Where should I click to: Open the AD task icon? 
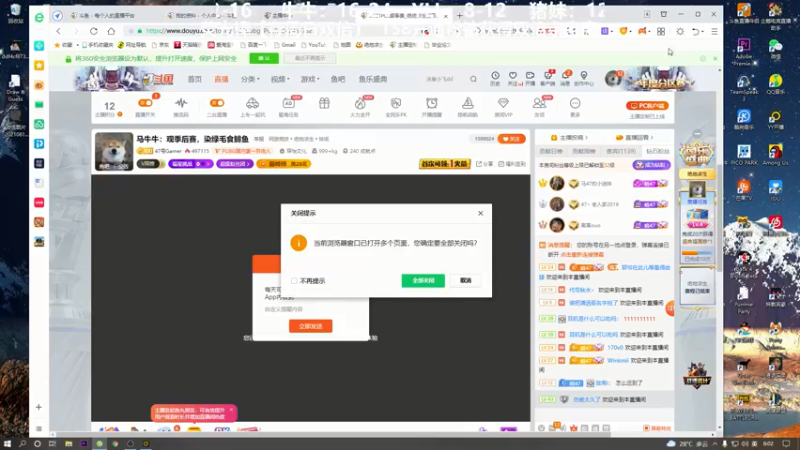coord(288,103)
